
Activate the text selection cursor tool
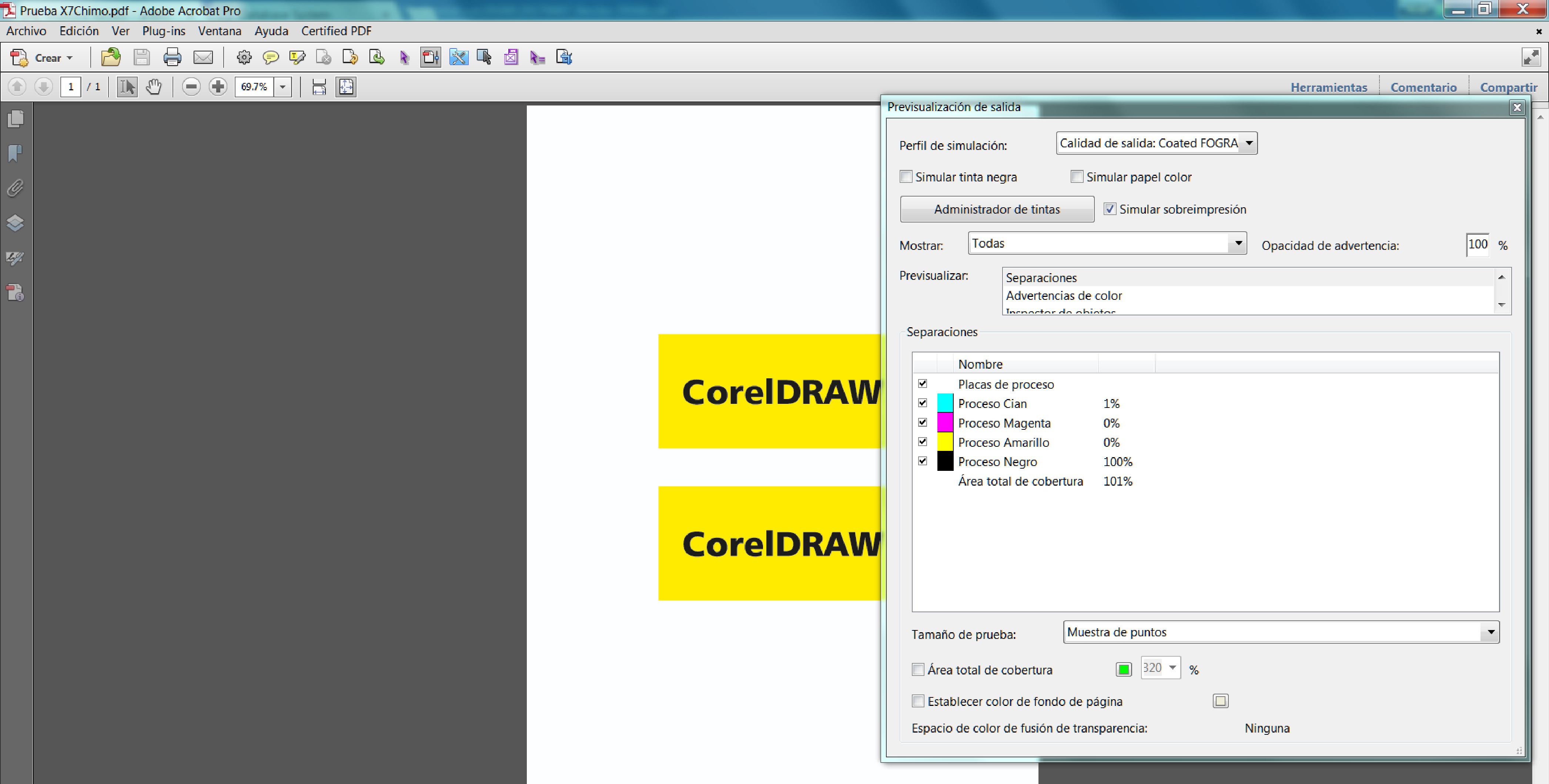pos(127,87)
